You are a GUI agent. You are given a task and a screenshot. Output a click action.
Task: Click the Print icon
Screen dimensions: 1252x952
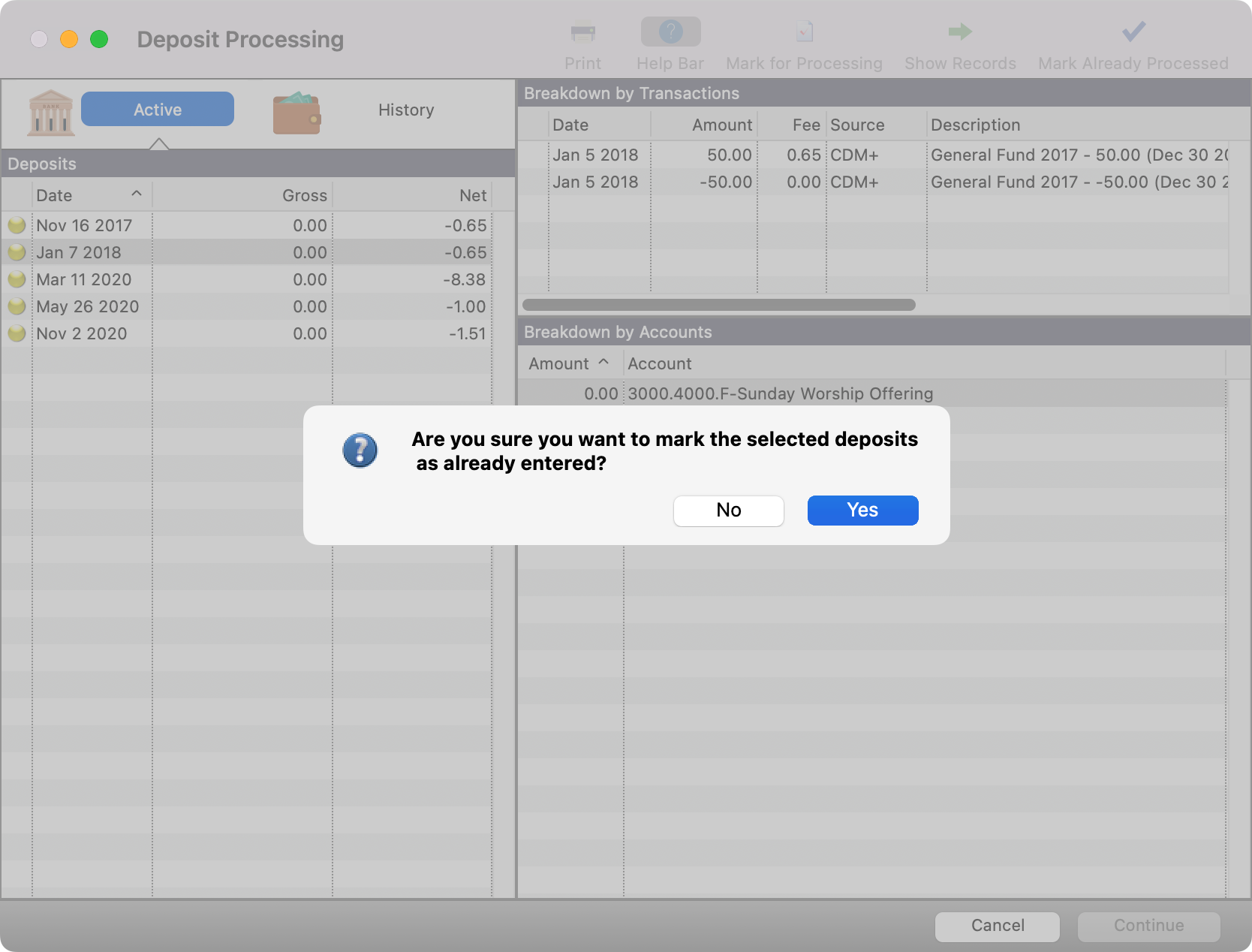pyautogui.click(x=582, y=32)
